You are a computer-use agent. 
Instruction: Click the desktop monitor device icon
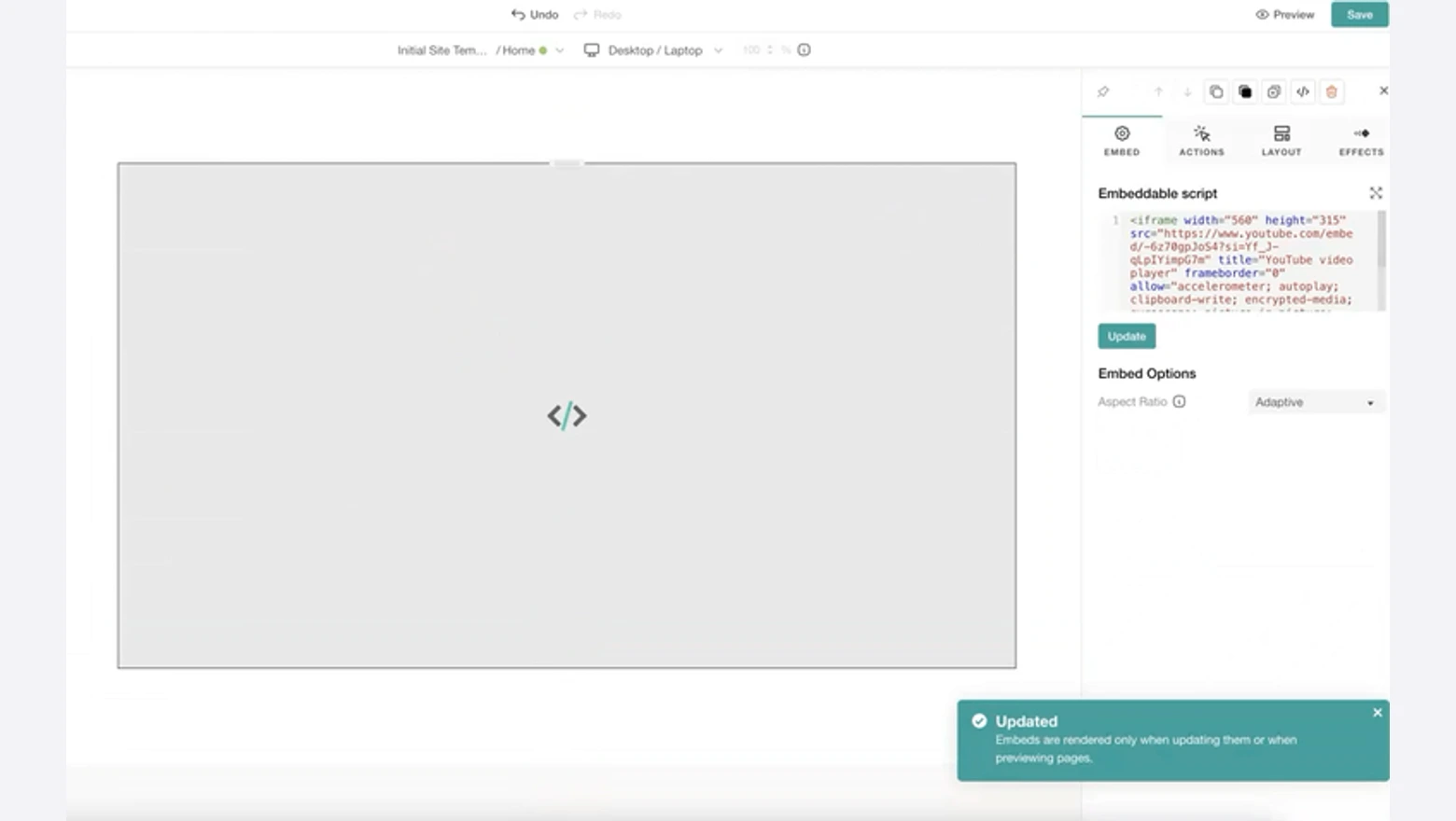(x=592, y=50)
